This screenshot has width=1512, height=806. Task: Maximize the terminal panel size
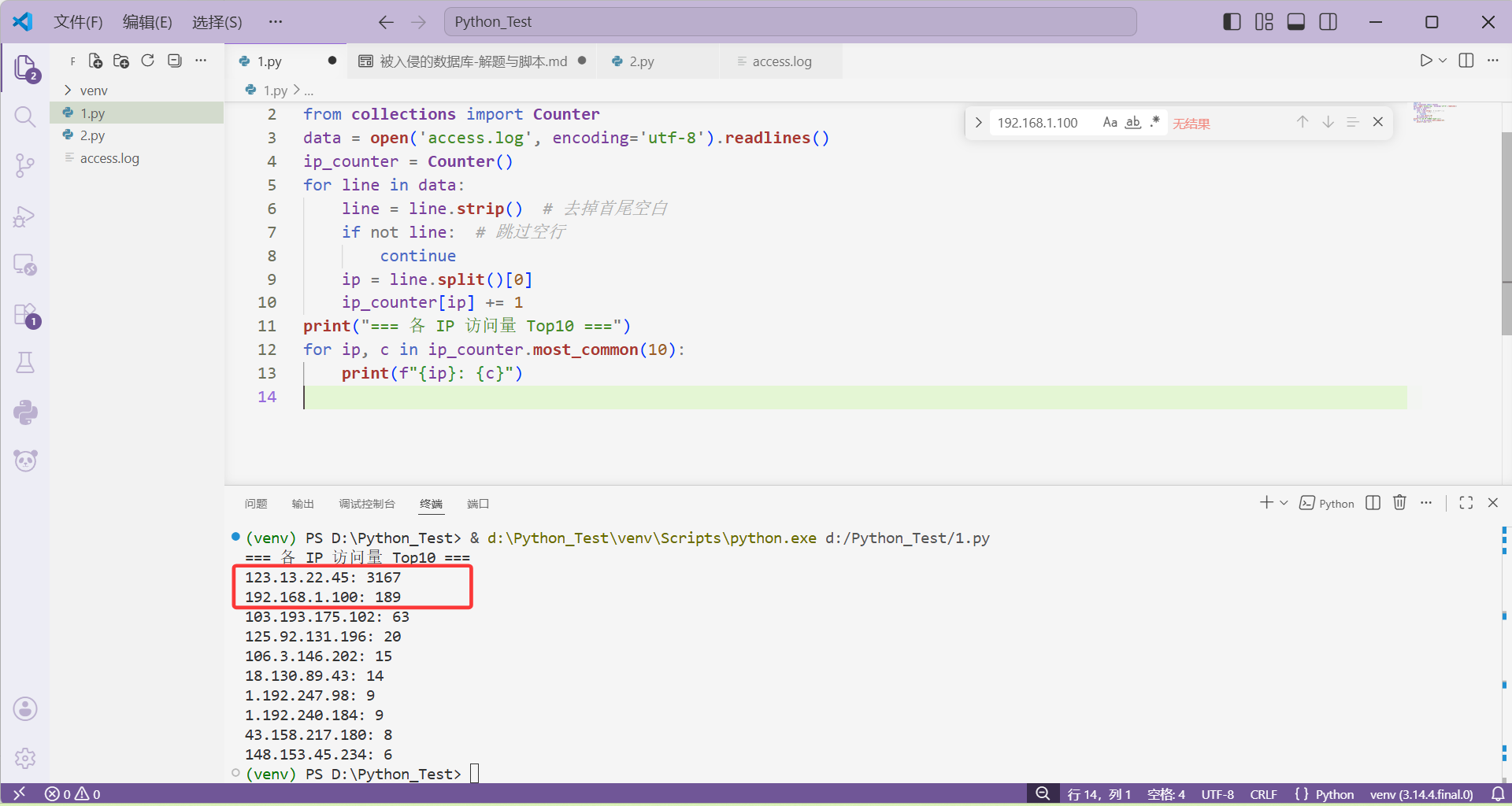[x=1466, y=503]
